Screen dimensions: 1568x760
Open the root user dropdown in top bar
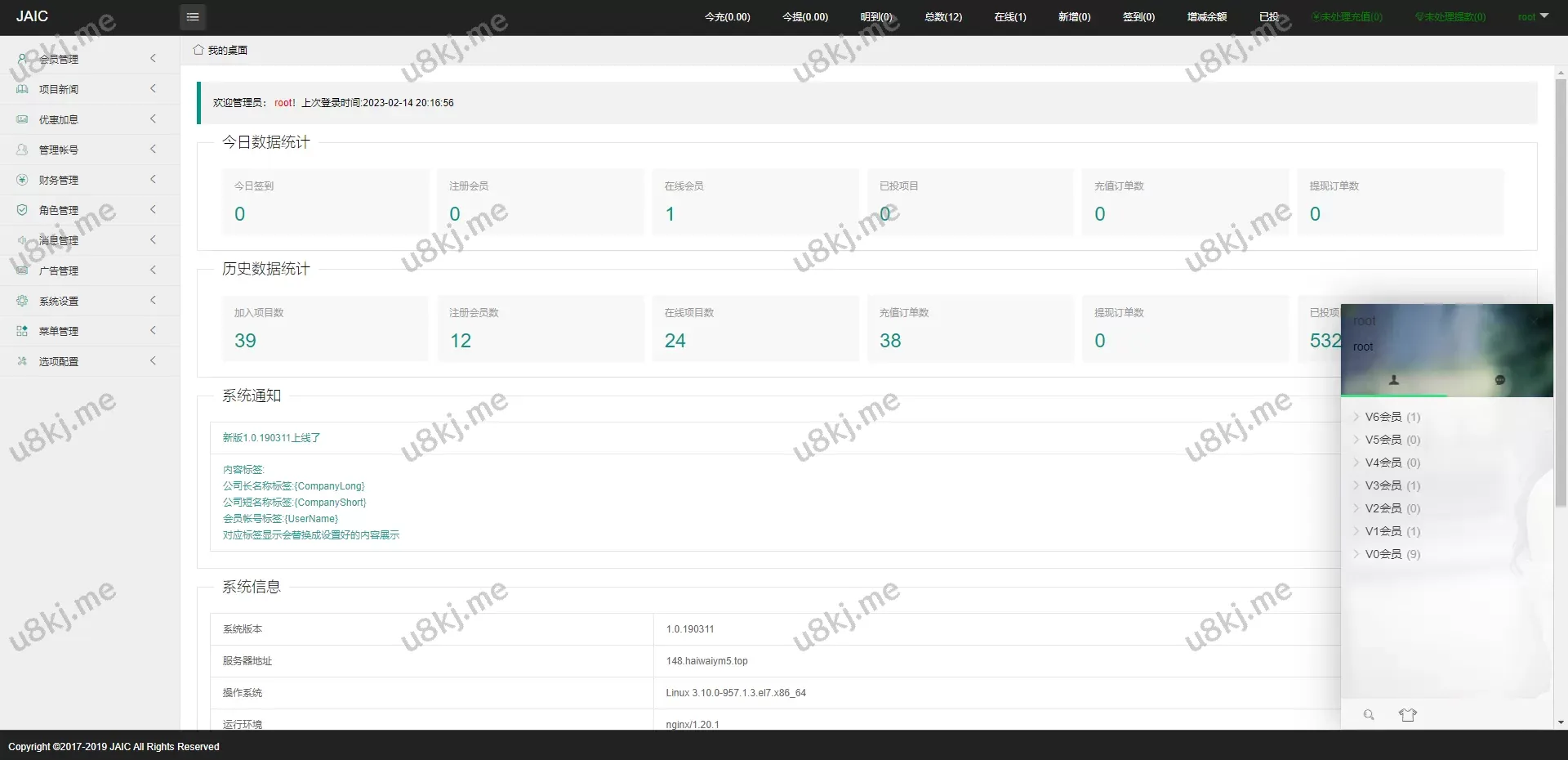tap(1533, 17)
